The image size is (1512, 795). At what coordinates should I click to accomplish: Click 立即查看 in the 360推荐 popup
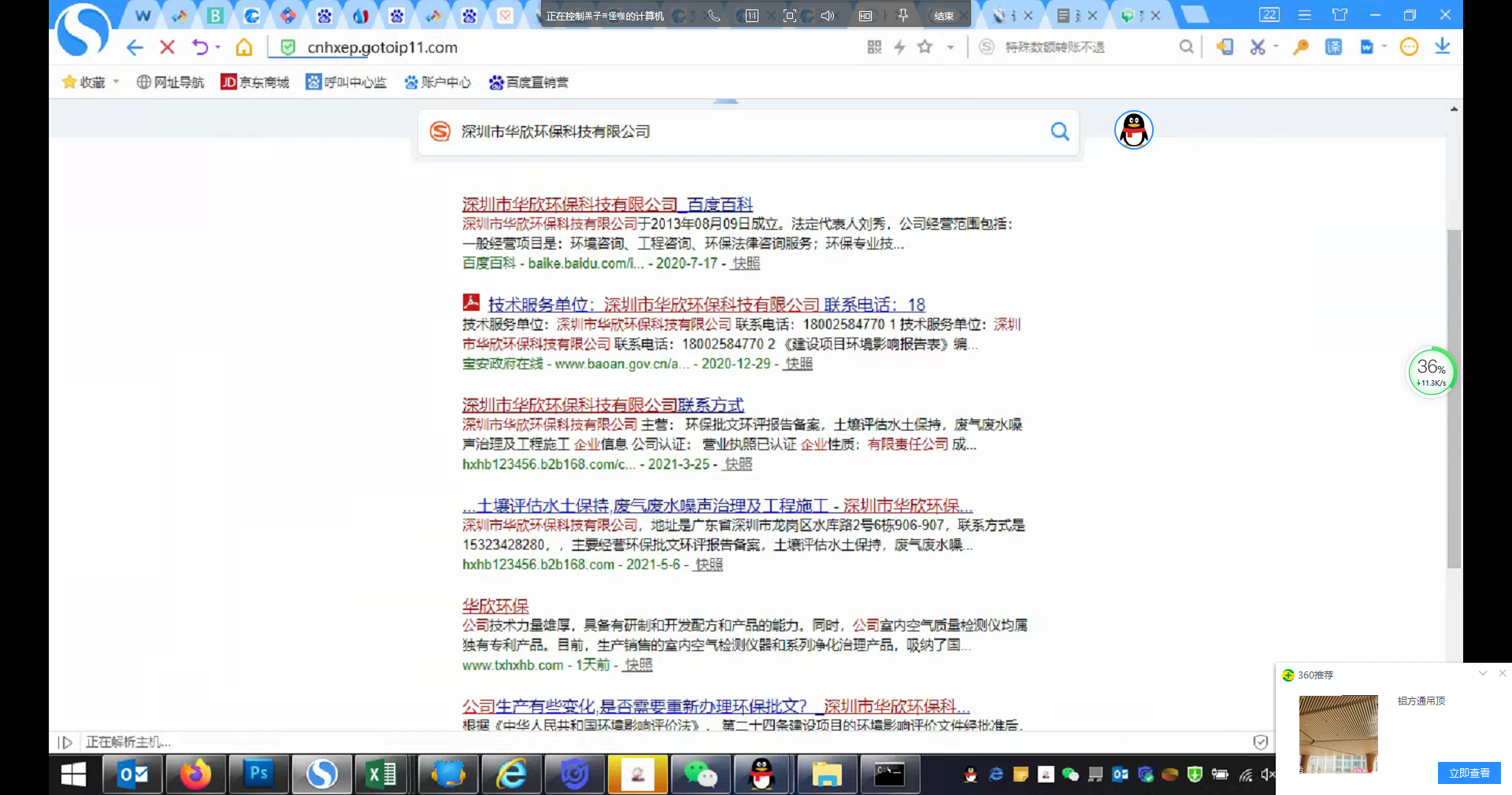point(1468,773)
